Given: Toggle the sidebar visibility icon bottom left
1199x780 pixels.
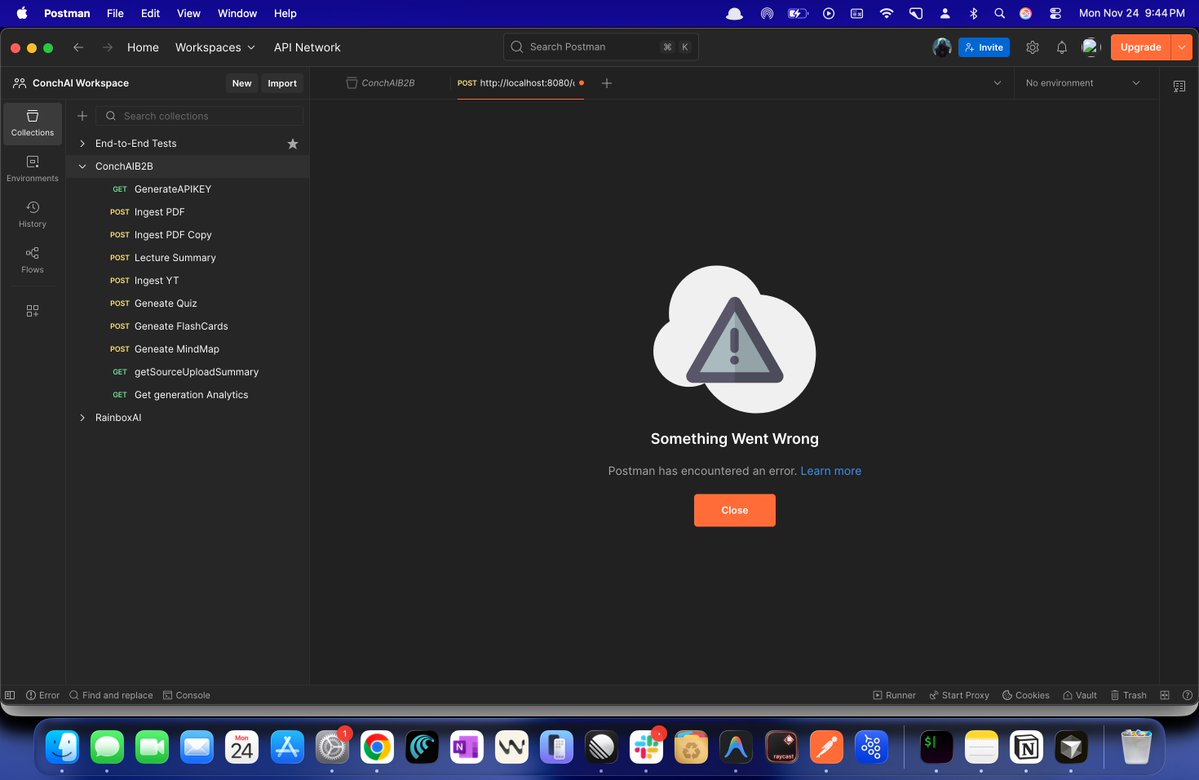Looking at the screenshot, I should [x=9, y=695].
